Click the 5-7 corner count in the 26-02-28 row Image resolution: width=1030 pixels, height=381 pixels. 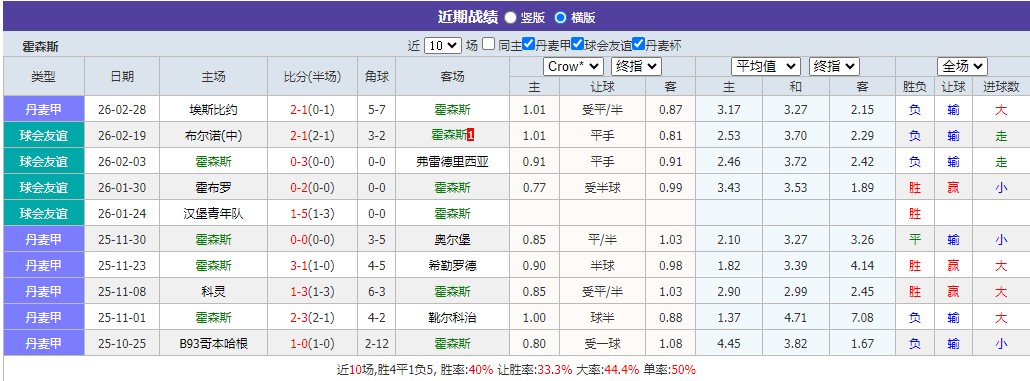click(377, 110)
